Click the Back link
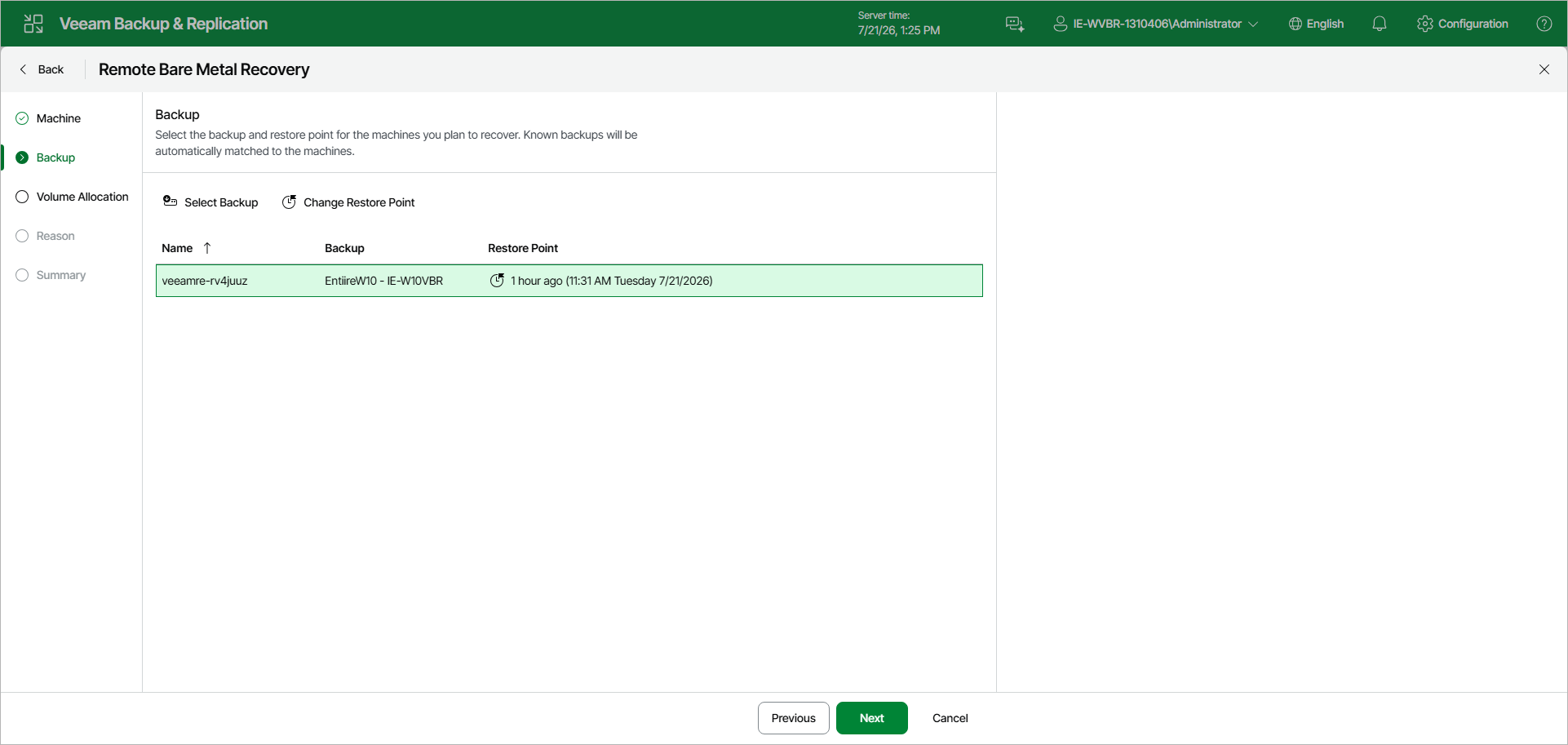Image resolution: width=1568 pixels, height=745 pixels. click(42, 69)
